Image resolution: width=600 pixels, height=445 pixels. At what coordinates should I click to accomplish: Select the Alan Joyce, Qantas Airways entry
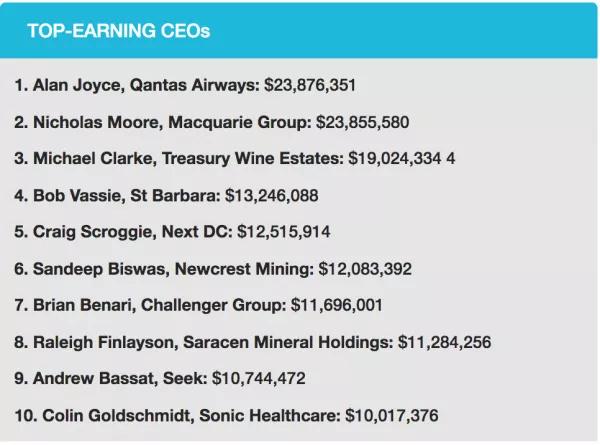click(136, 86)
